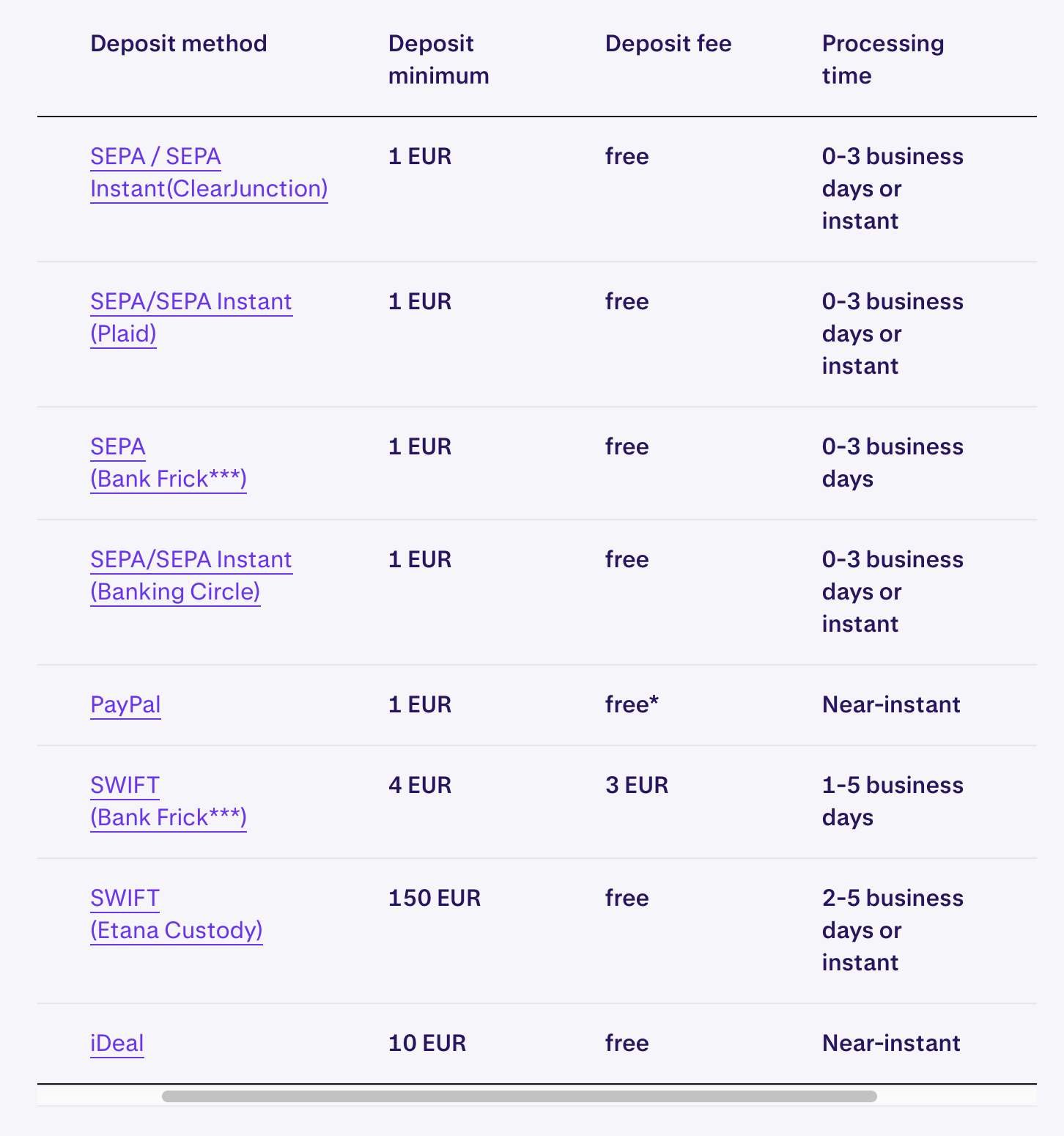Open the SEPA / SEPA Instant (ClearJunction) link
This screenshot has height=1136, width=1064.
209,172
